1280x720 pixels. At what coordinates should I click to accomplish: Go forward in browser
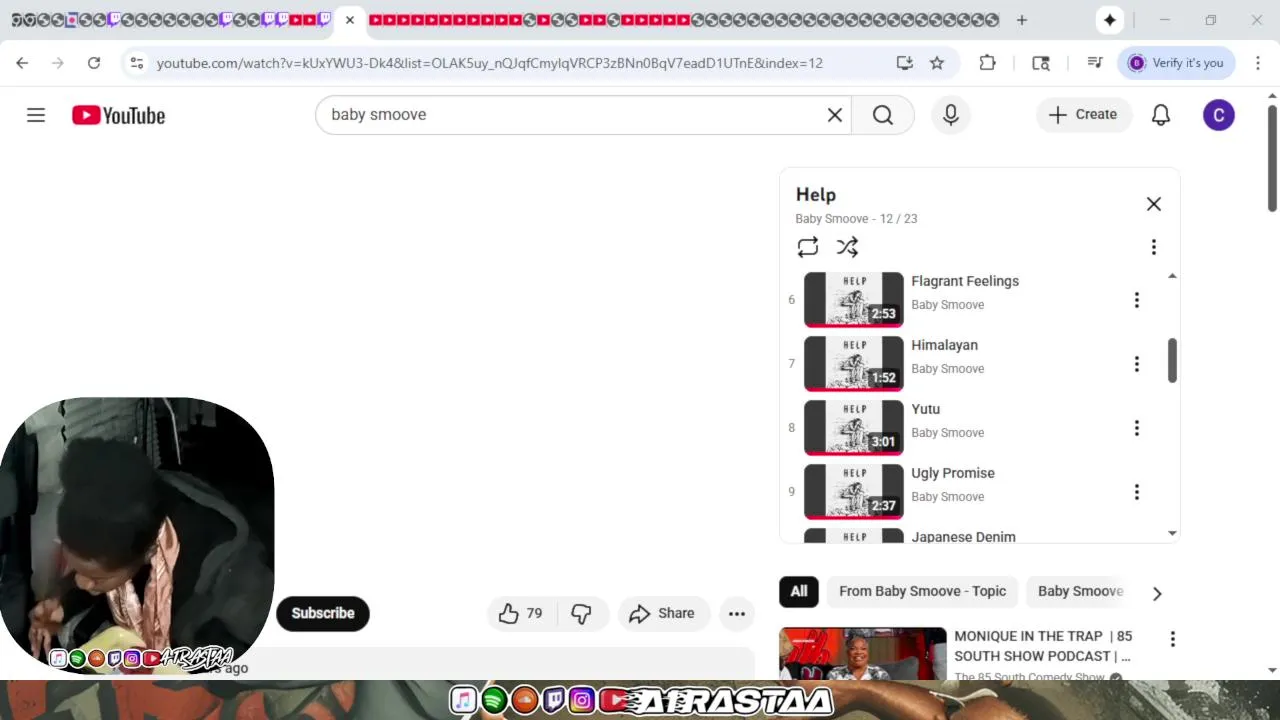[x=58, y=63]
